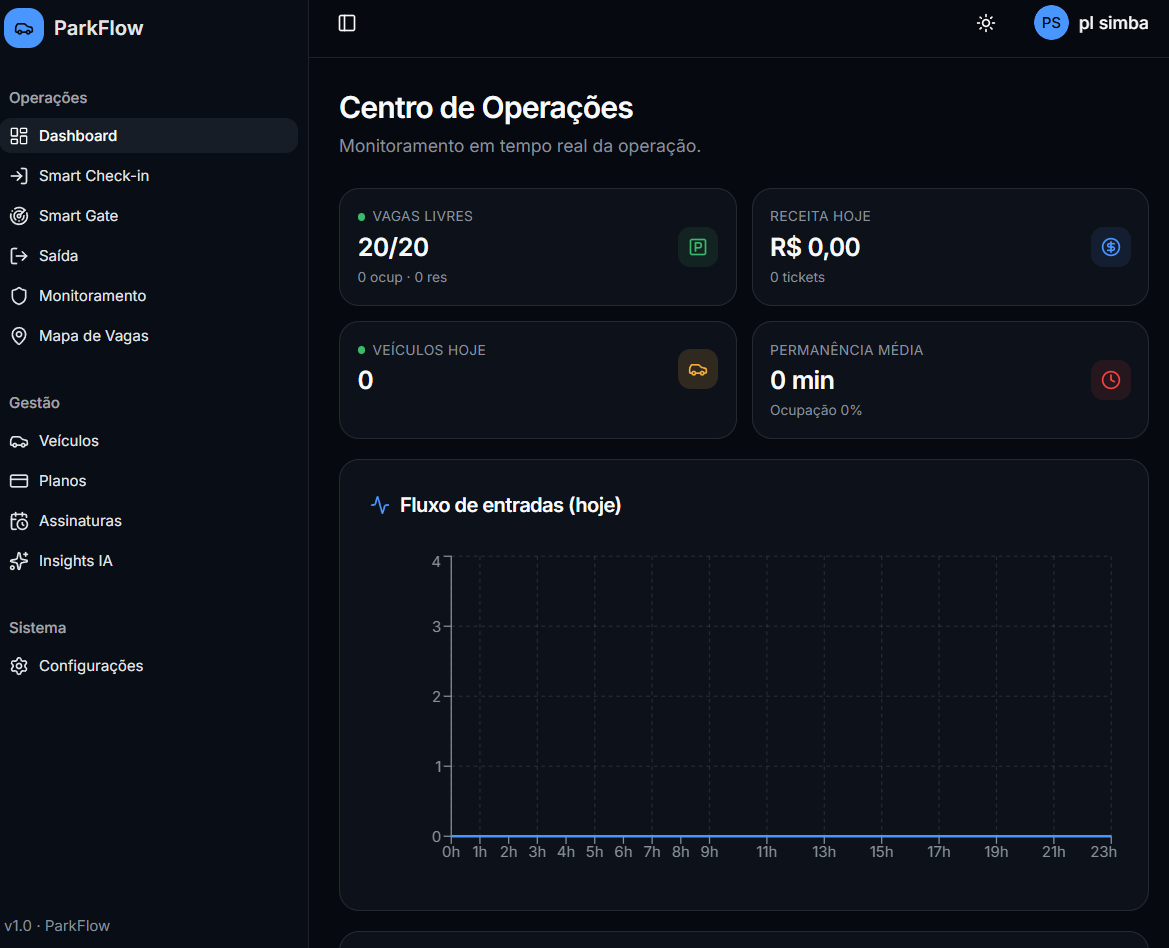Click the Centro de Operações heading
This screenshot has height=948, width=1169.
tap(486, 108)
